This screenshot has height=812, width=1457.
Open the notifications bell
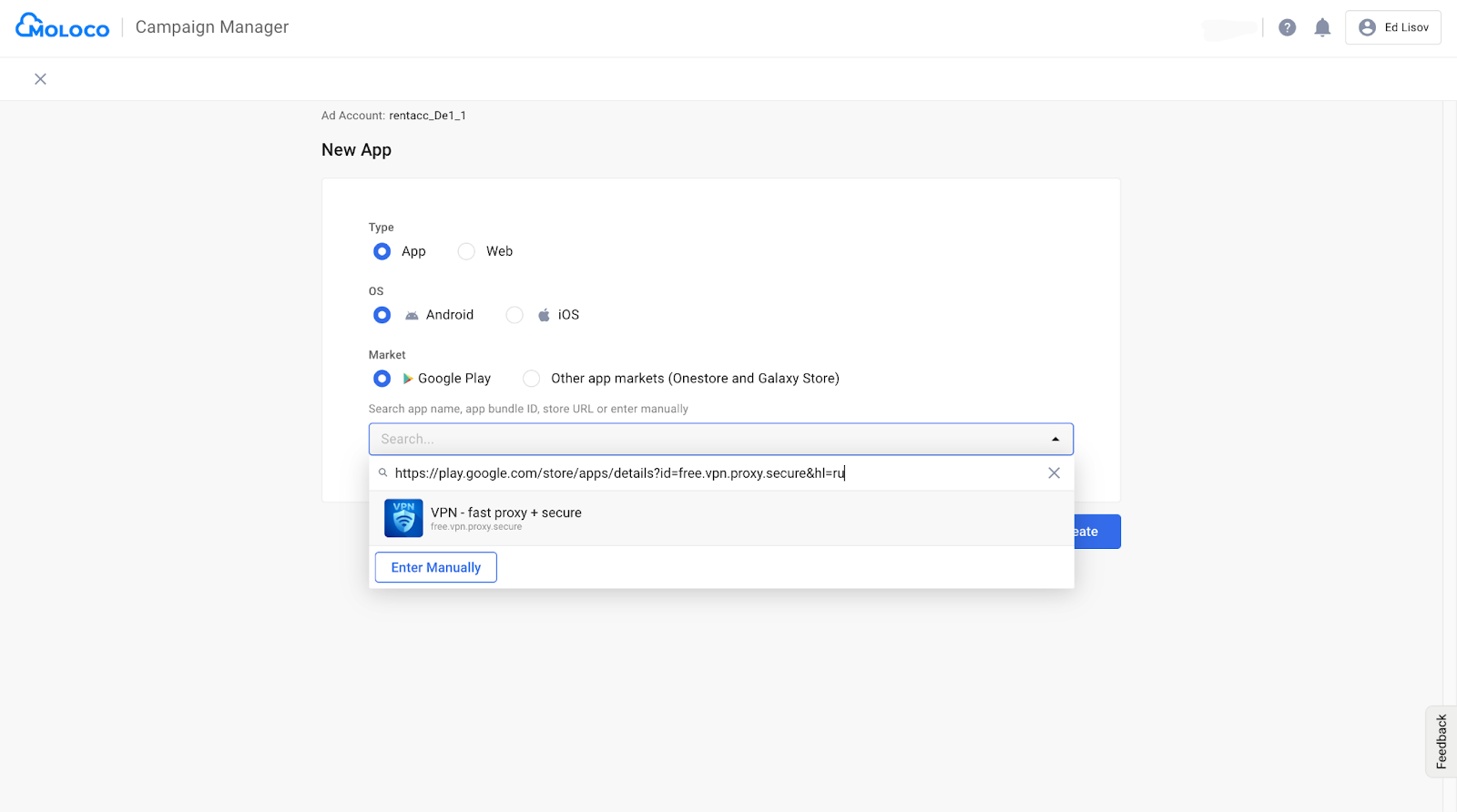click(1322, 27)
